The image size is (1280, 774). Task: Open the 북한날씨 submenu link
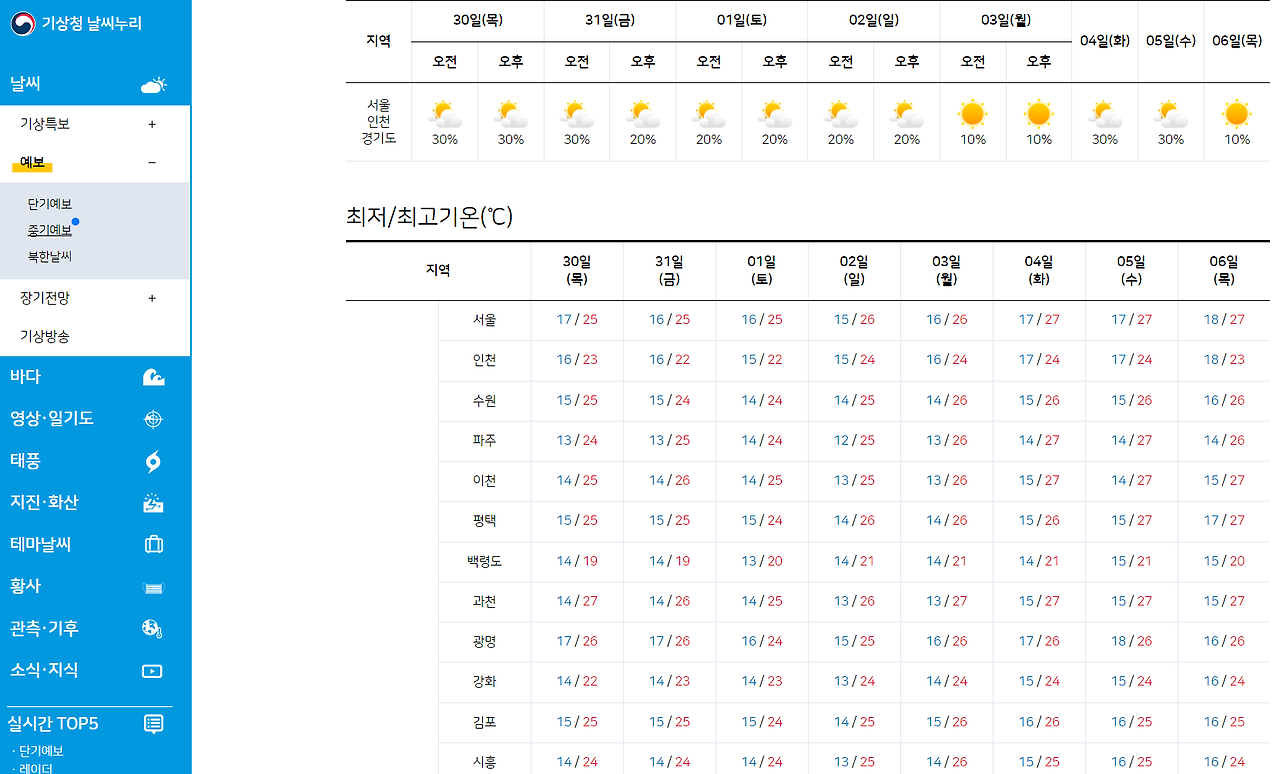[50, 256]
